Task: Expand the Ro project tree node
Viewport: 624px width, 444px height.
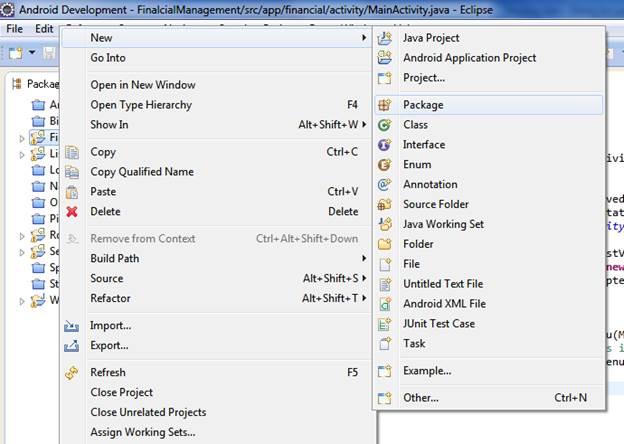Action: (22, 236)
